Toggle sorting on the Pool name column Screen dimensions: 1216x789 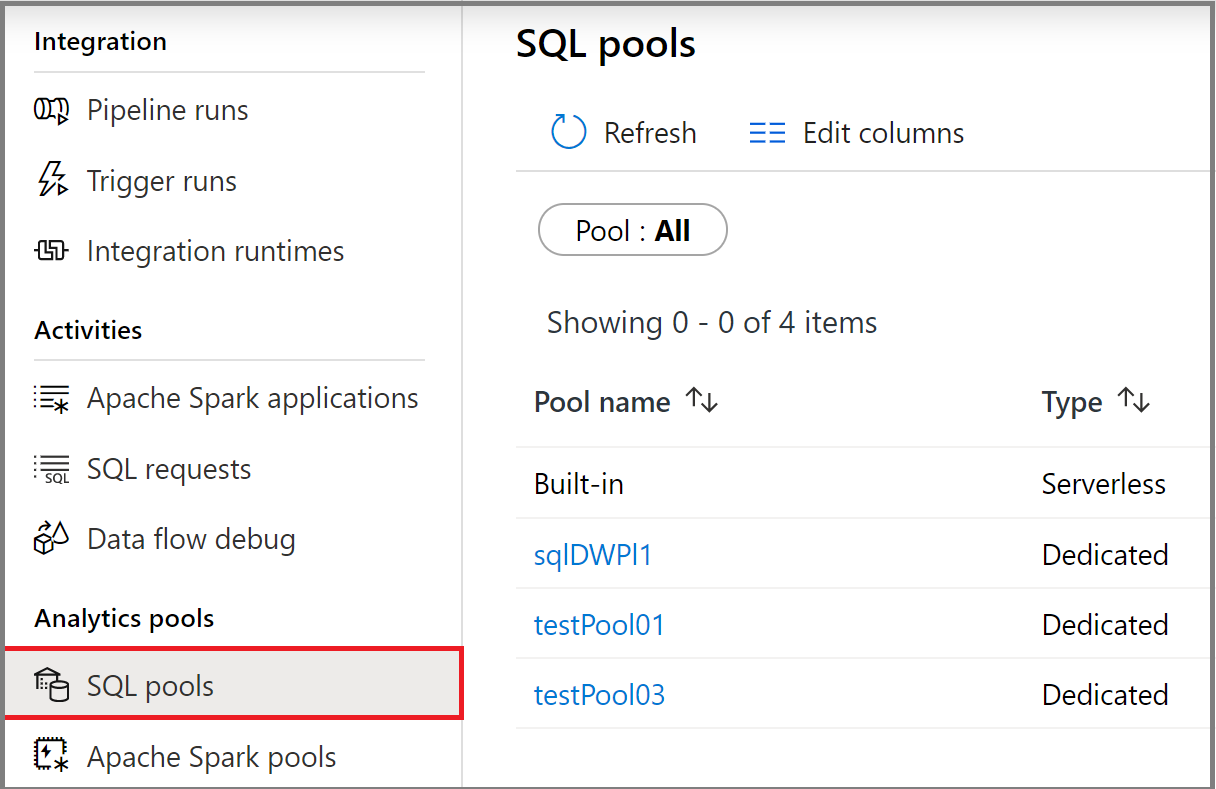pyautogui.click(x=702, y=400)
